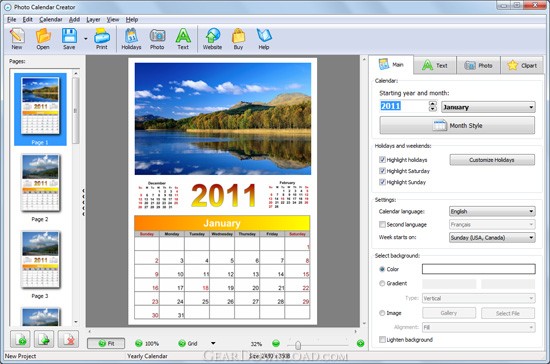The height and width of the screenshot is (364, 550).
Task: Click the white background color swatch
Action: click(x=479, y=269)
